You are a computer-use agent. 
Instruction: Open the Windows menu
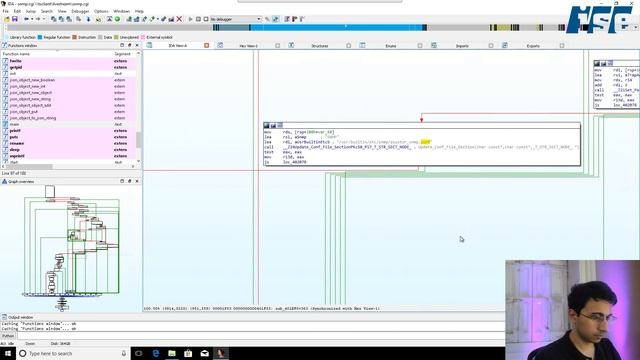coord(121,11)
